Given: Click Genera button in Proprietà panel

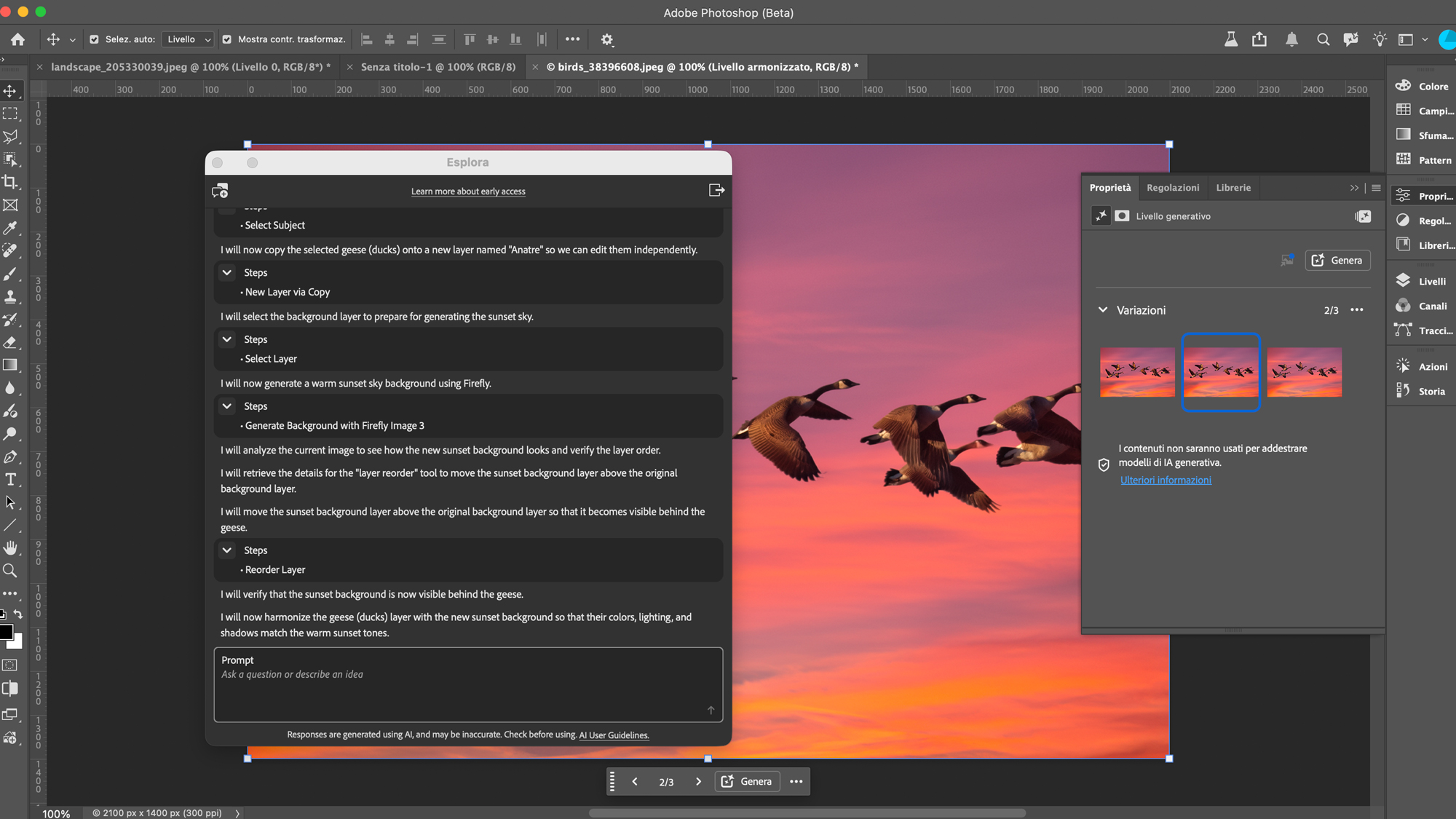Looking at the screenshot, I should tap(1337, 261).
